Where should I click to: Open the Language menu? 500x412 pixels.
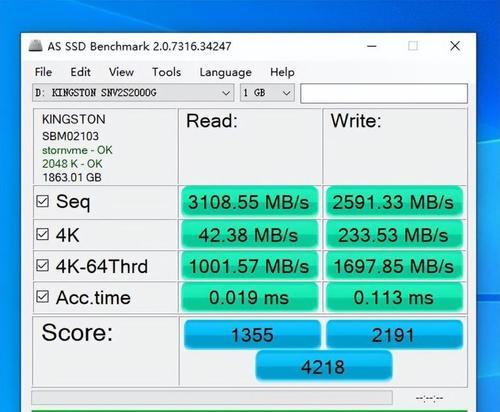[x=225, y=72]
